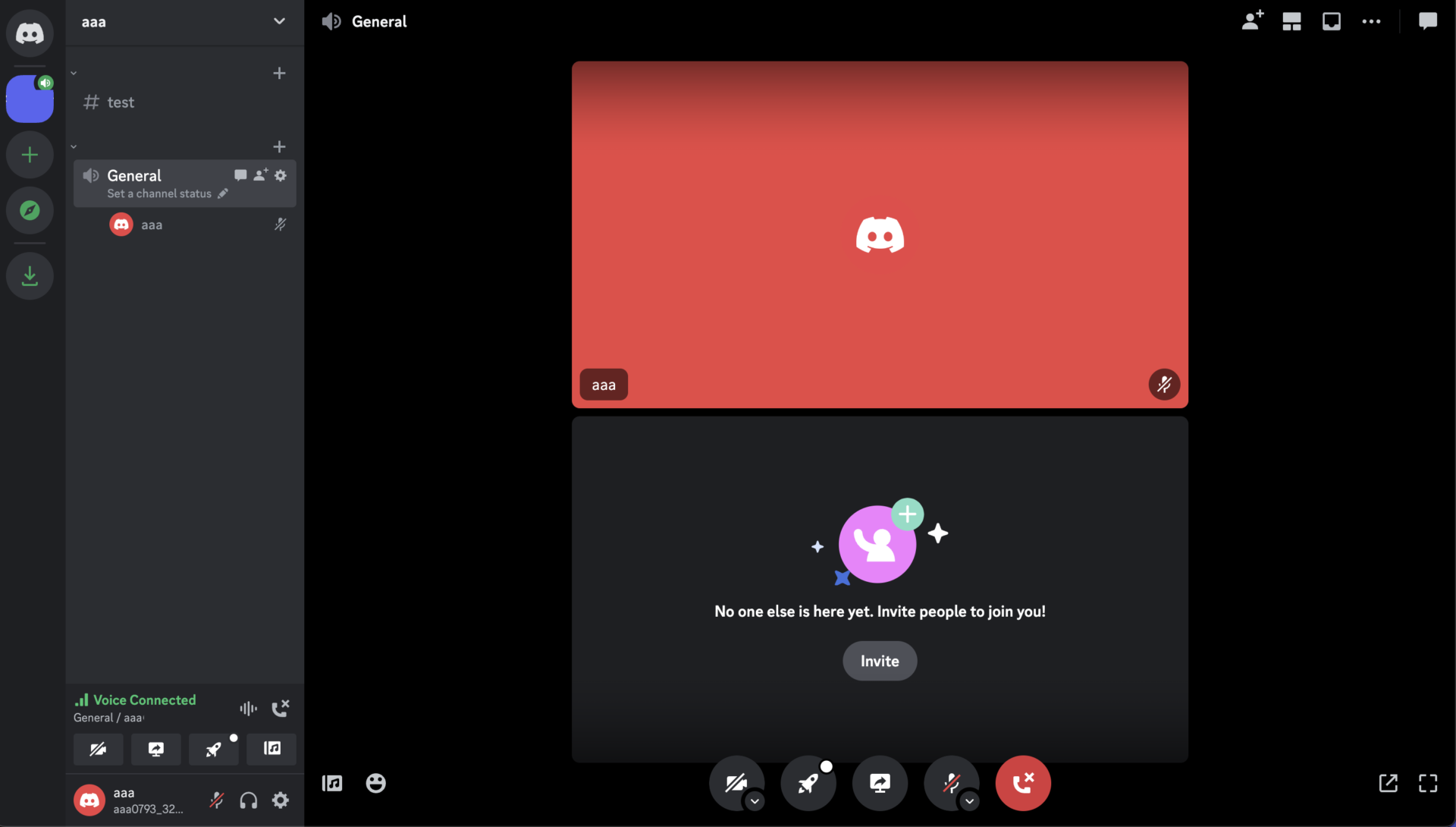Set a channel status for General
This screenshot has height=827, width=1456.
[x=160, y=193]
